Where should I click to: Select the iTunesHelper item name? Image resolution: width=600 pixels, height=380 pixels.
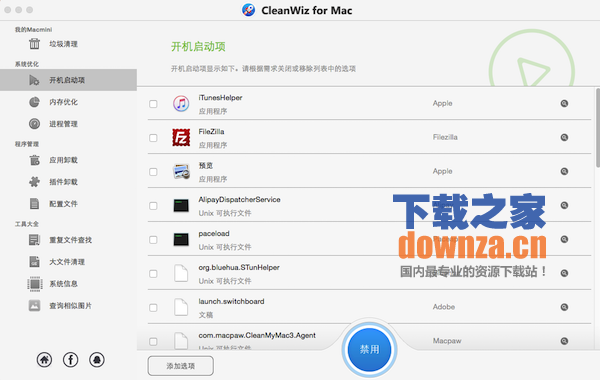point(220,98)
